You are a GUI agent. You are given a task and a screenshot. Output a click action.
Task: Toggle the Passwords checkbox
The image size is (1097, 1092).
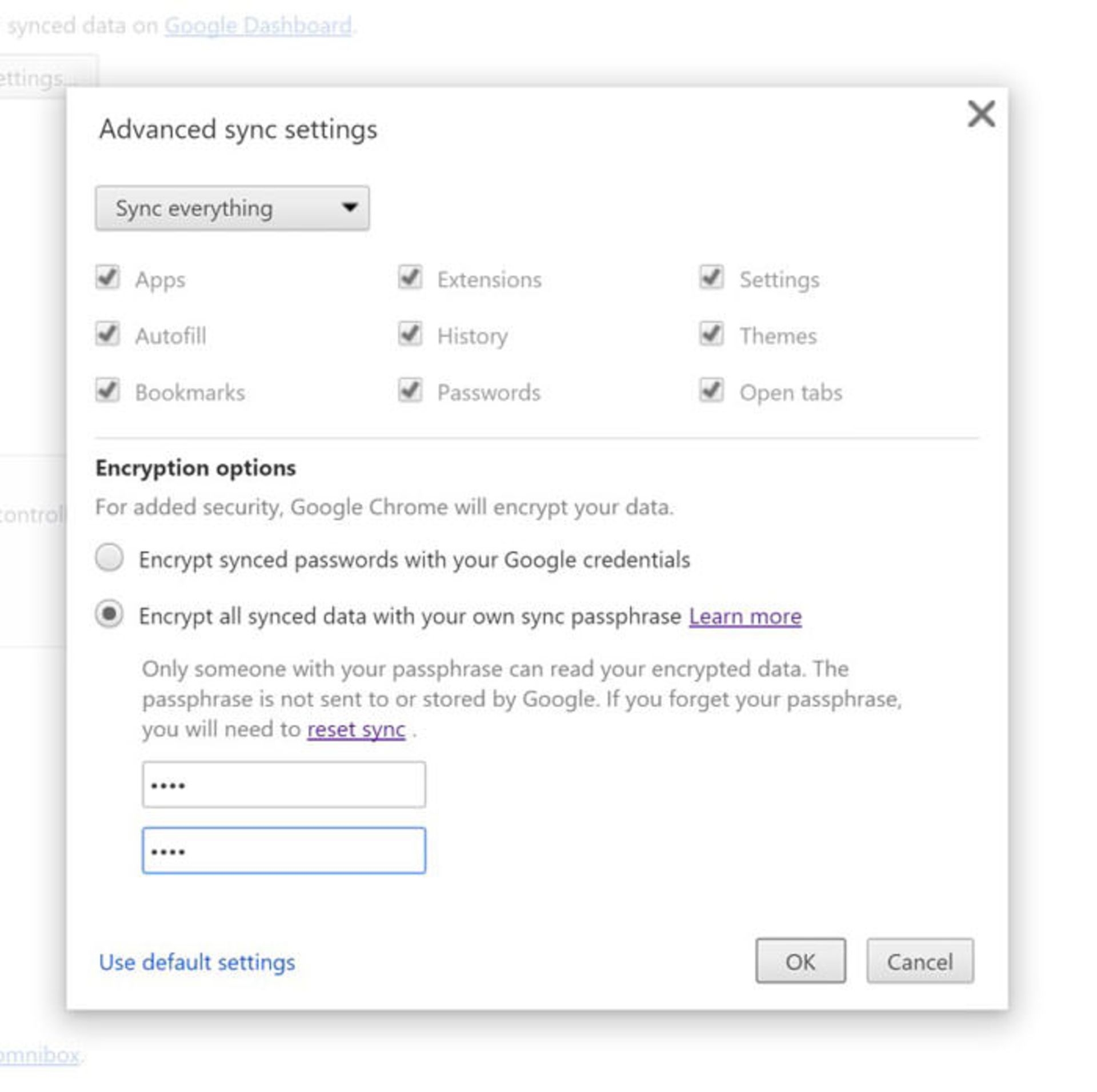[410, 391]
